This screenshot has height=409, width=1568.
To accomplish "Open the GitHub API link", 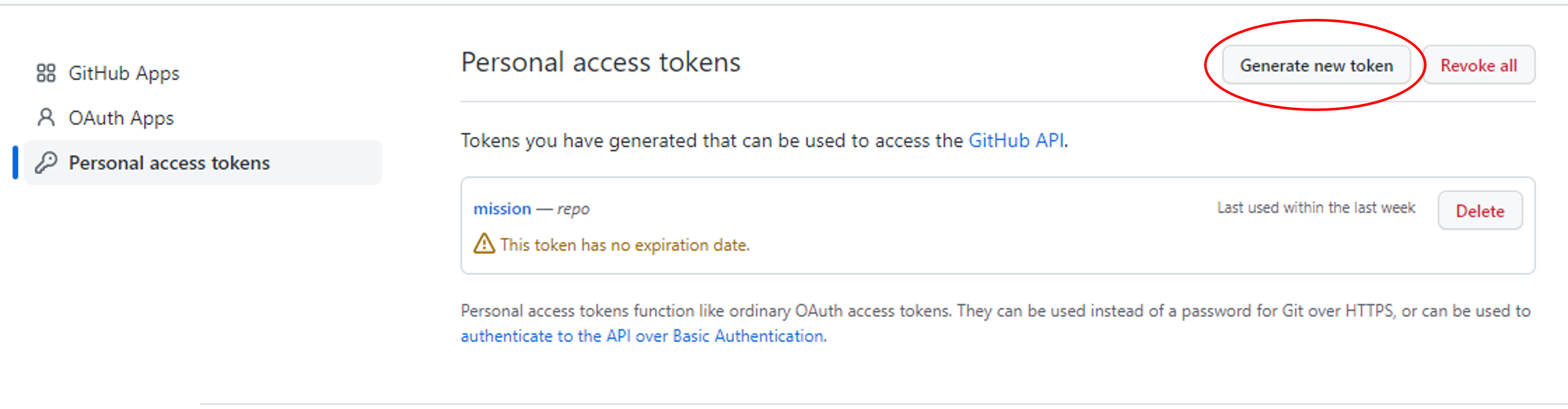I will 1016,141.
